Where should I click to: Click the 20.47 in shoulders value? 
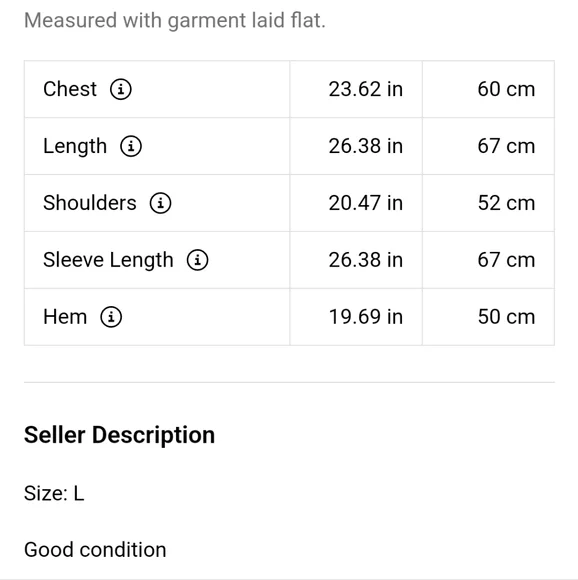pyautogui.click(x=366, y=203)
